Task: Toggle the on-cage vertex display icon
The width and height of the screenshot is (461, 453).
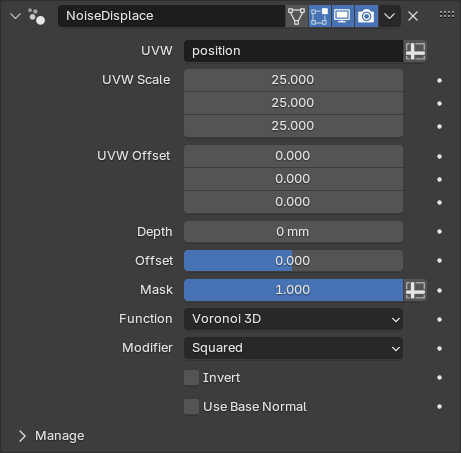Action: pos(297,16)
